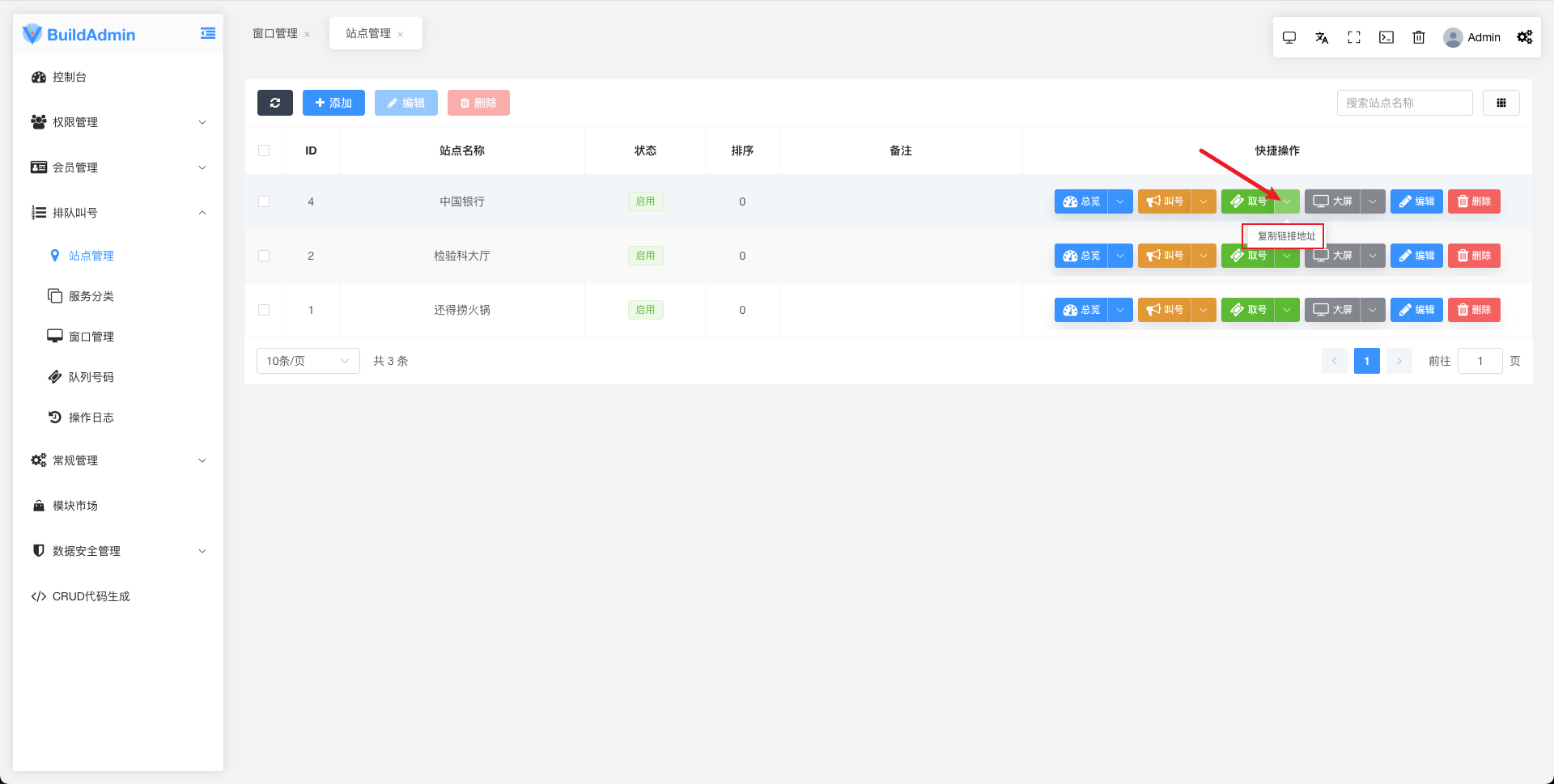
Task: Open 操作日志 in the sidebar
Action: point(118,417)
